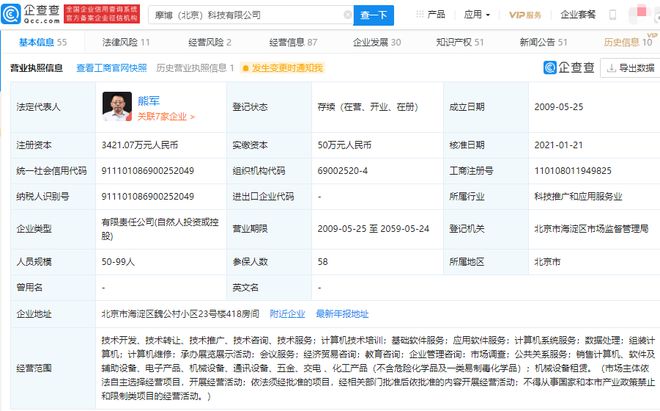
Task: Switch to 历史信息 10 tab
Action: point(628,42)
